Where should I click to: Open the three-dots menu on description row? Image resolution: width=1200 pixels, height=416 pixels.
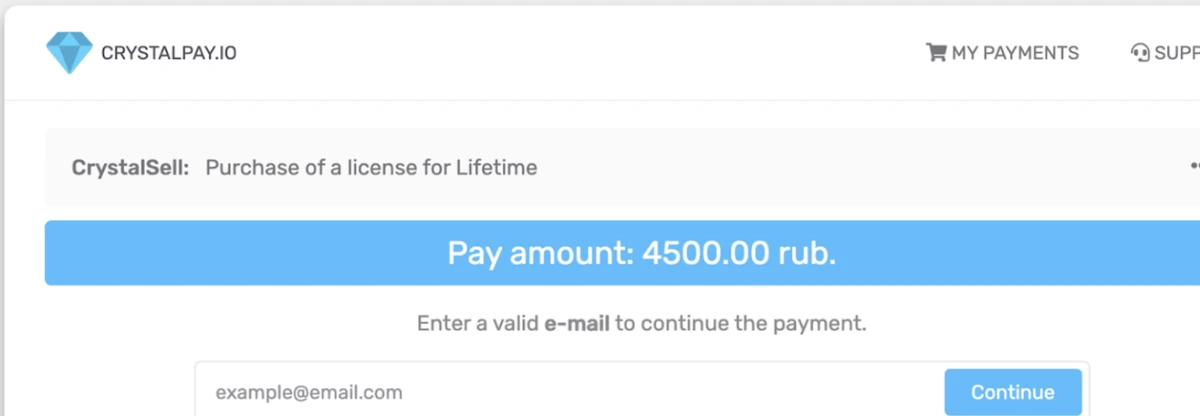[x=1194, y=167]
